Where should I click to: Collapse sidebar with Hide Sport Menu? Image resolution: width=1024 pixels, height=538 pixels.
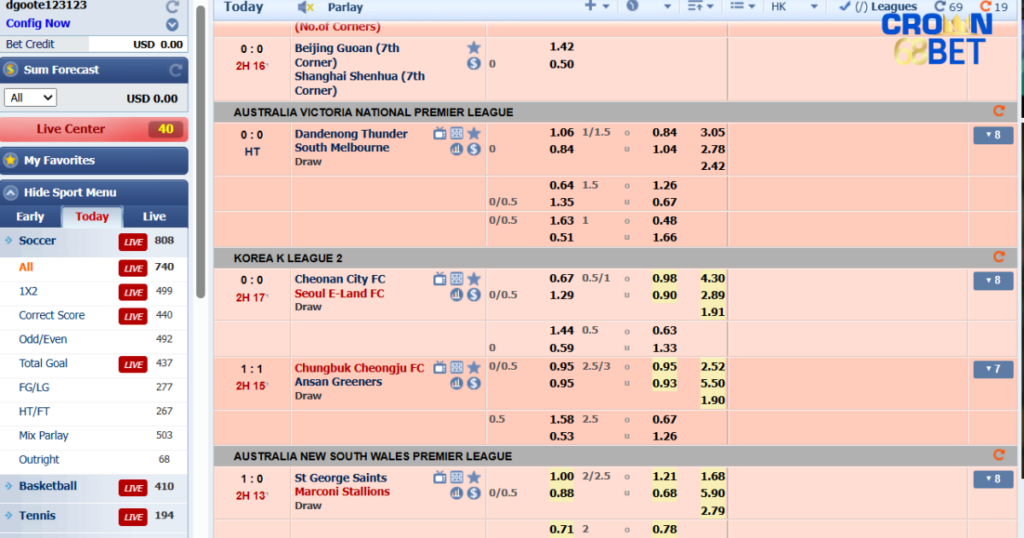coord(70,192)
